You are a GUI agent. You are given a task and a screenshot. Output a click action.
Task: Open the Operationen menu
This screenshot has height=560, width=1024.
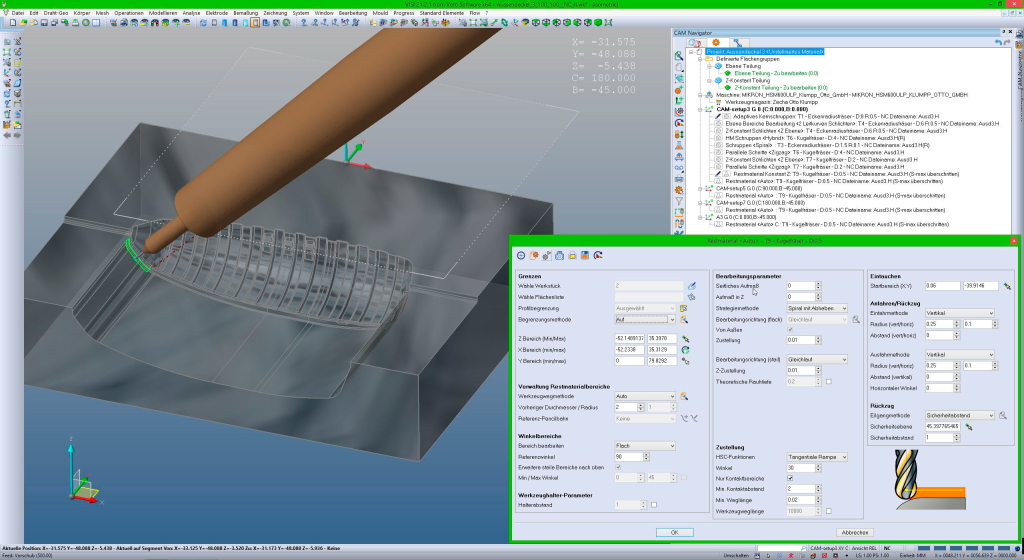pos(129,13)
